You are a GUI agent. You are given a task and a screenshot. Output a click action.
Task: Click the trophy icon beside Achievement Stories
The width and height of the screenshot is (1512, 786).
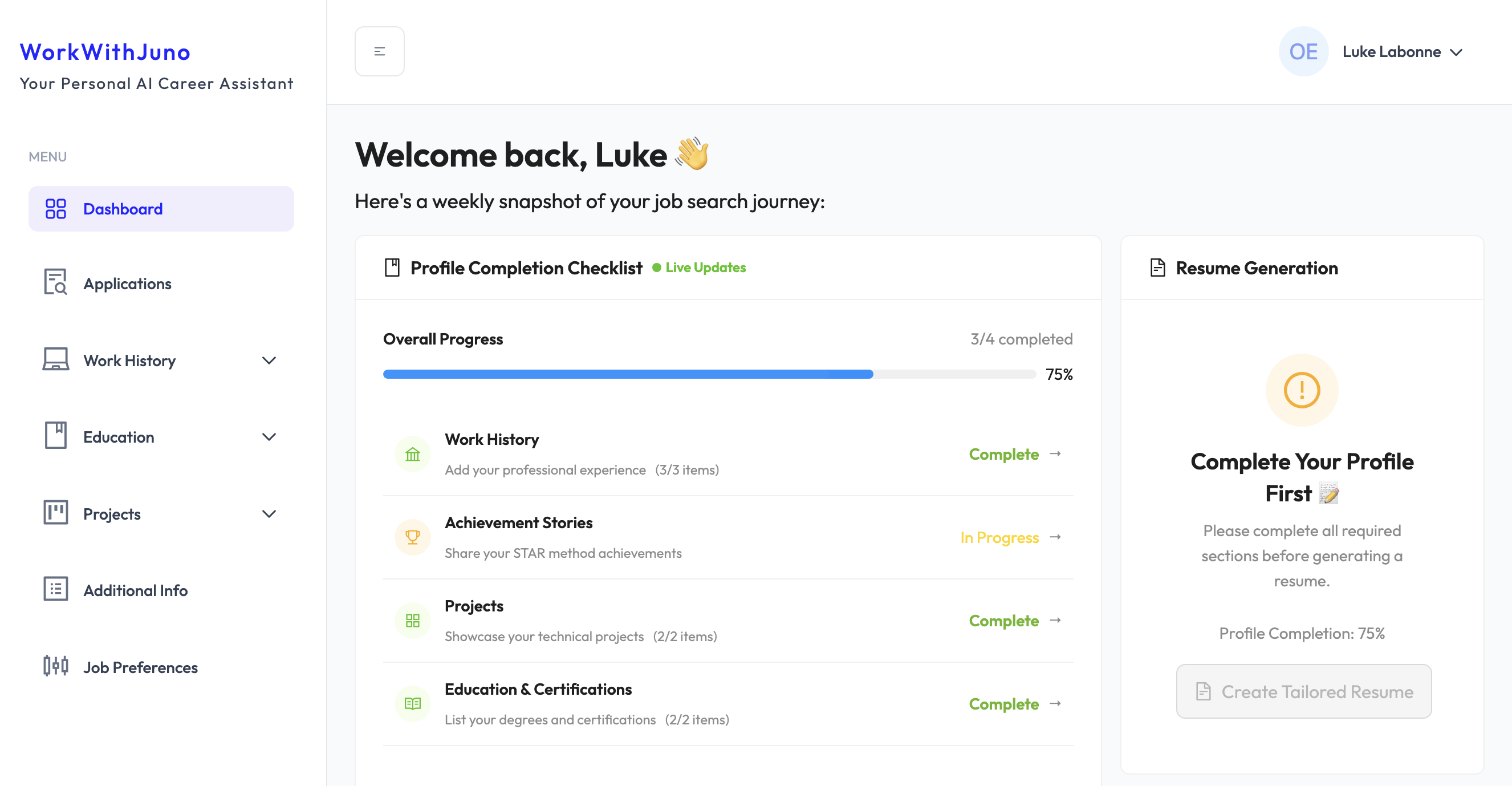point(413,537)
